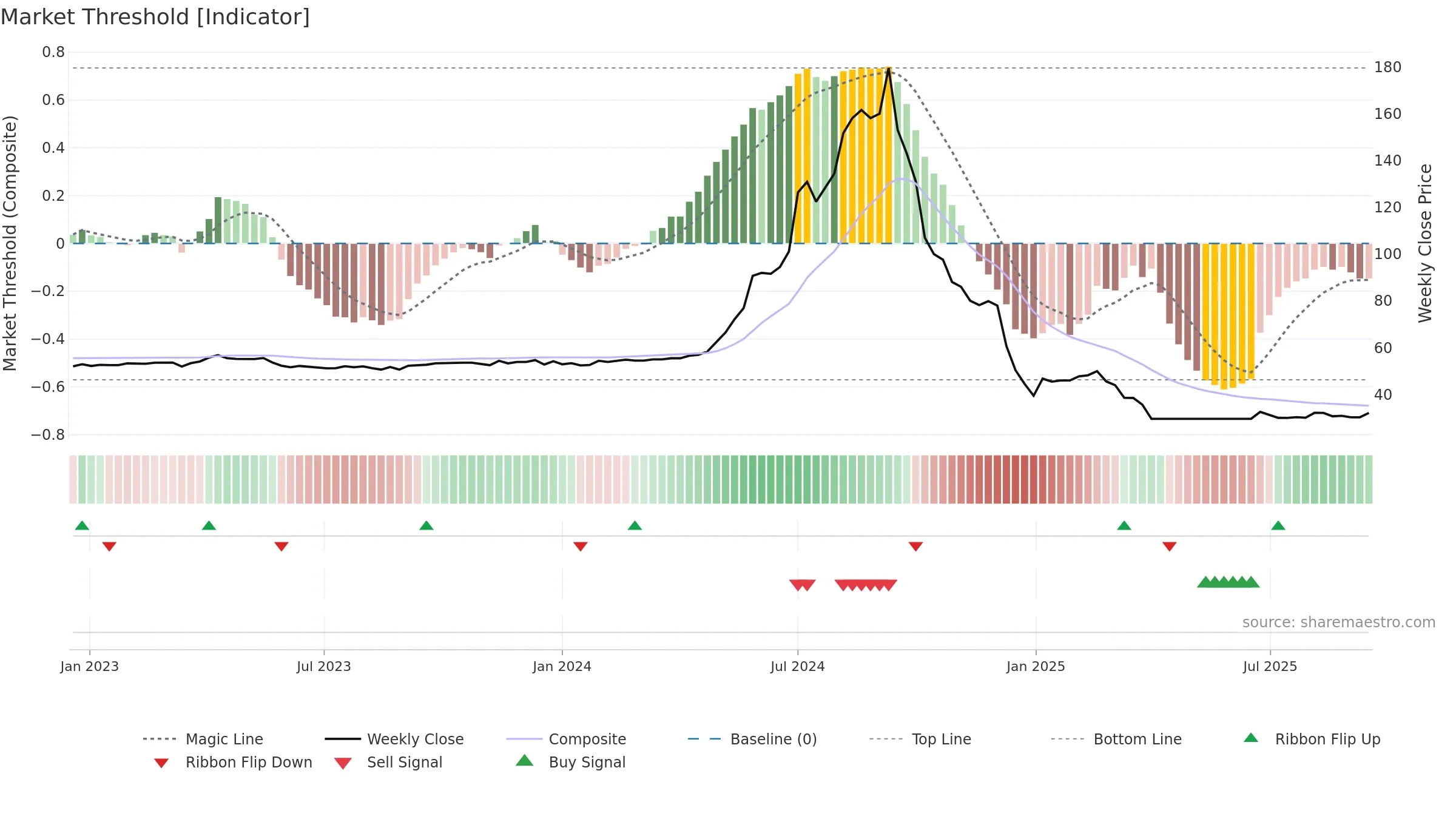Click the 0 tick on the left axis
Image resolution: width=1456 pixels, height=819 pixels.
(60, 243)
